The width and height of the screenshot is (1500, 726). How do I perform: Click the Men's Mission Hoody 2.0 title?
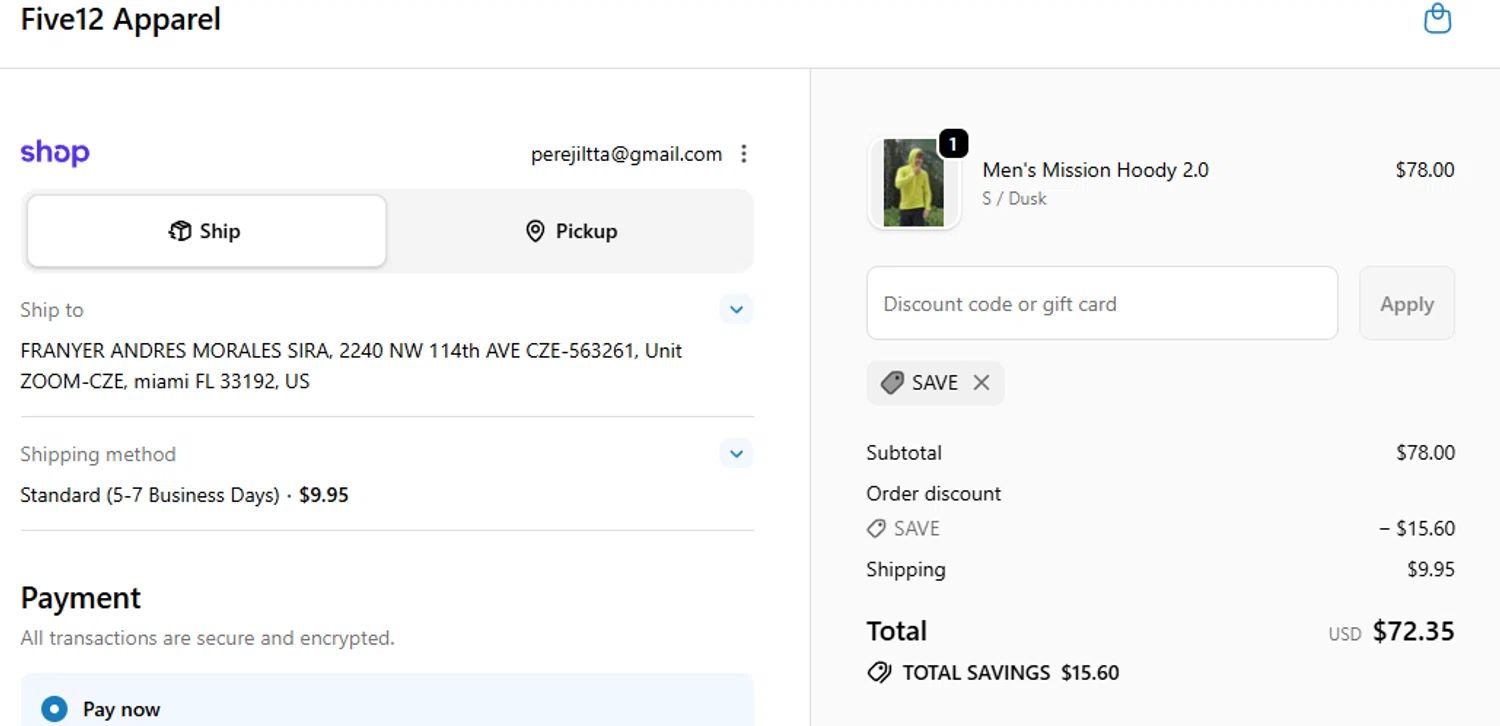pos(1095,170)
